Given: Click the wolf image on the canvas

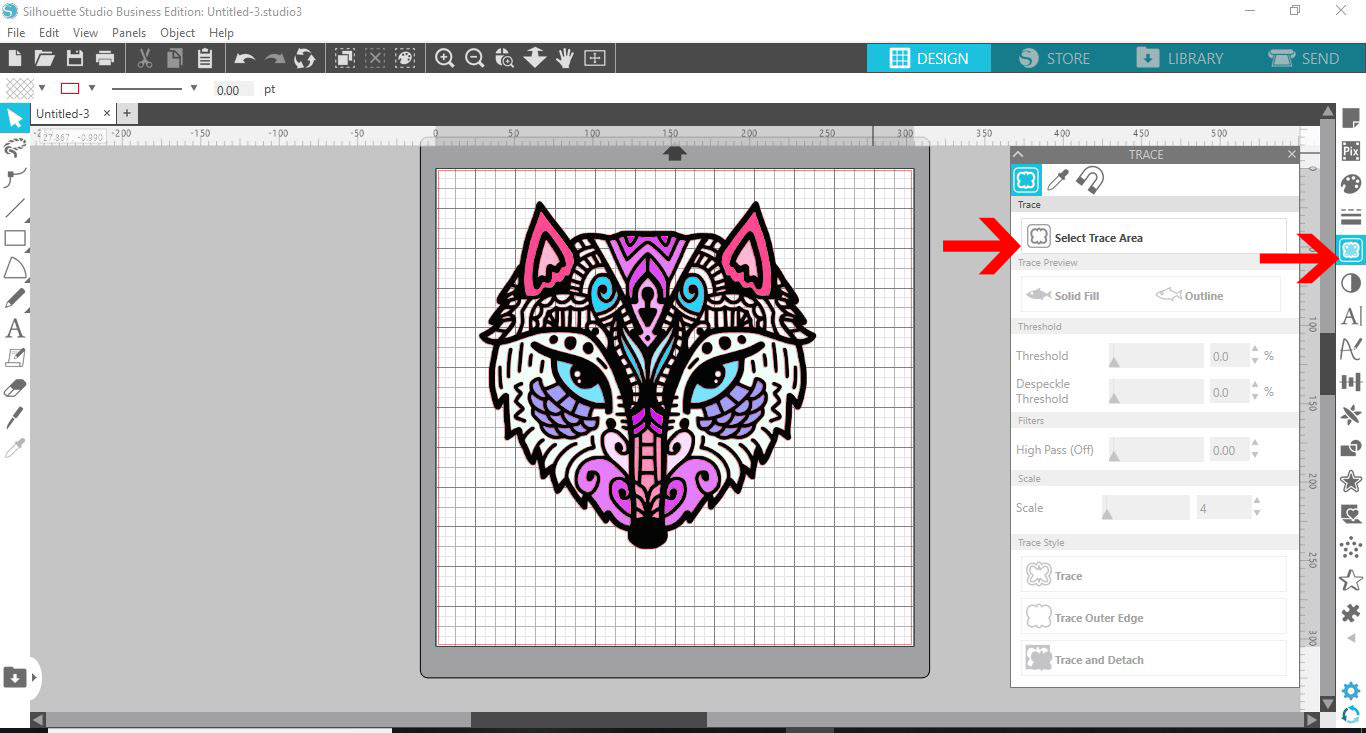Looking at the screenshot, I should click(648, 374).
